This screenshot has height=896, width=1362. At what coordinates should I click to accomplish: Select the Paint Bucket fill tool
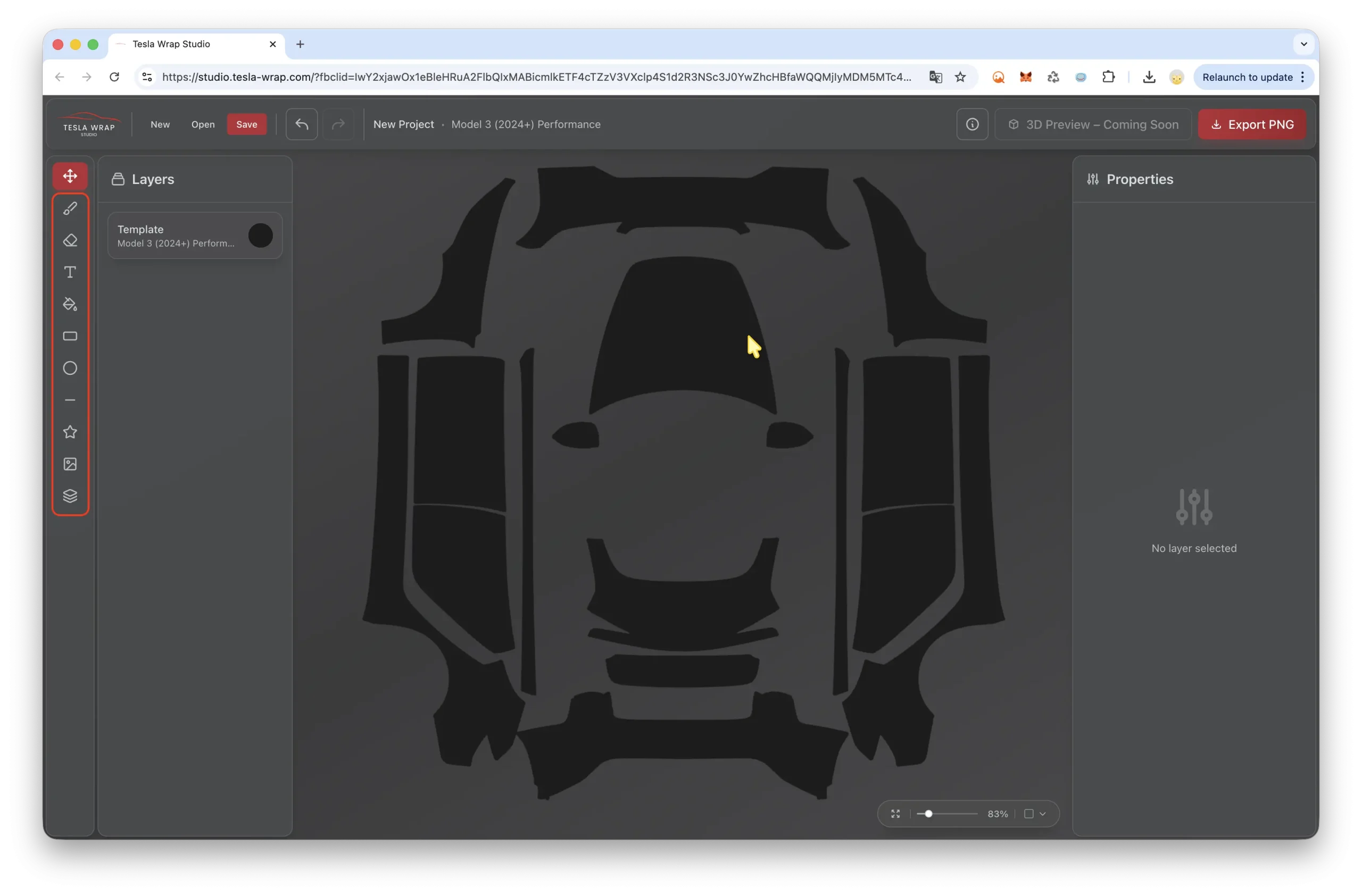[x=70, y=304]
